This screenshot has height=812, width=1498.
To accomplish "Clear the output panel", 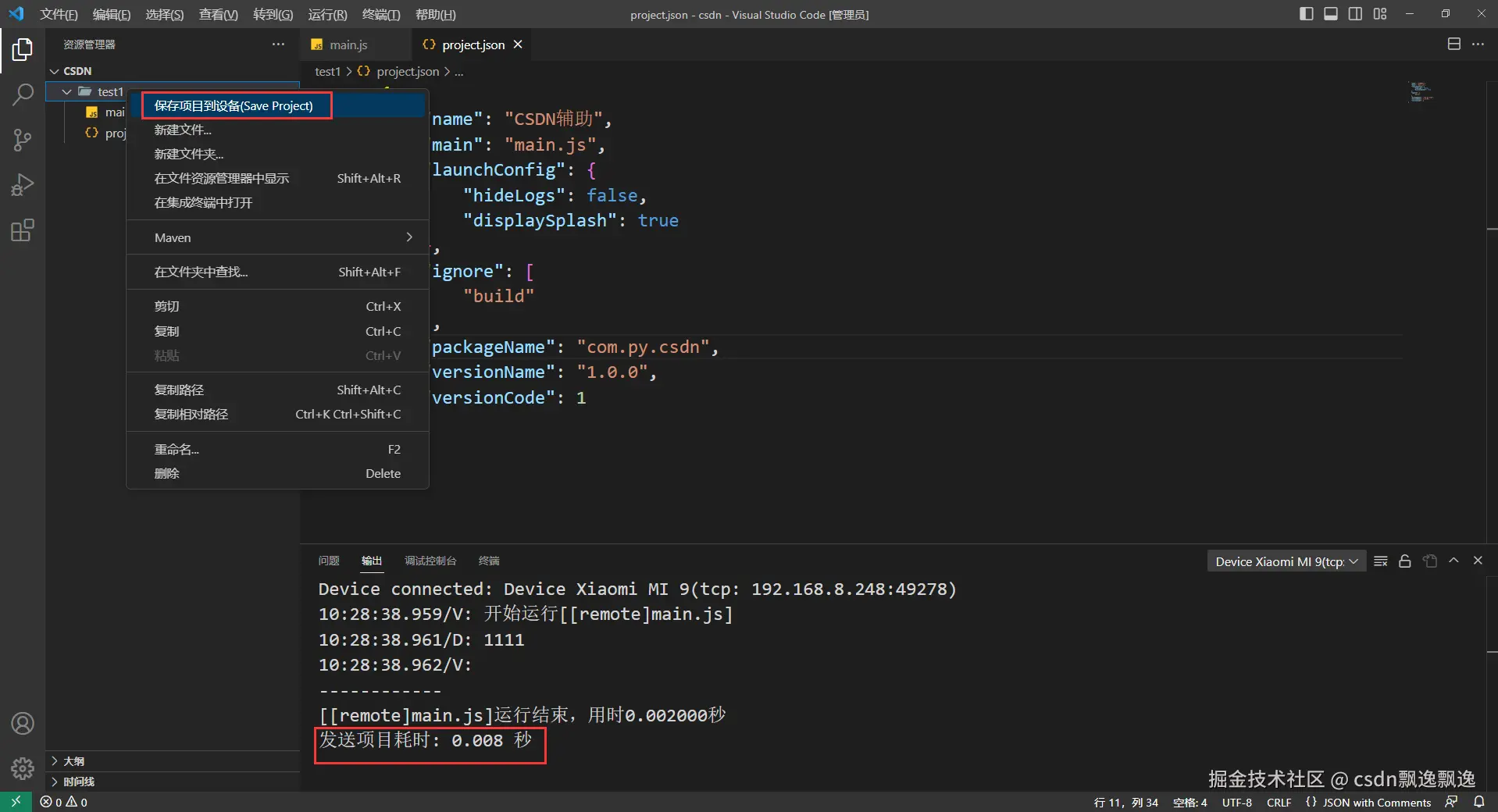I will tap(1381, 561).
